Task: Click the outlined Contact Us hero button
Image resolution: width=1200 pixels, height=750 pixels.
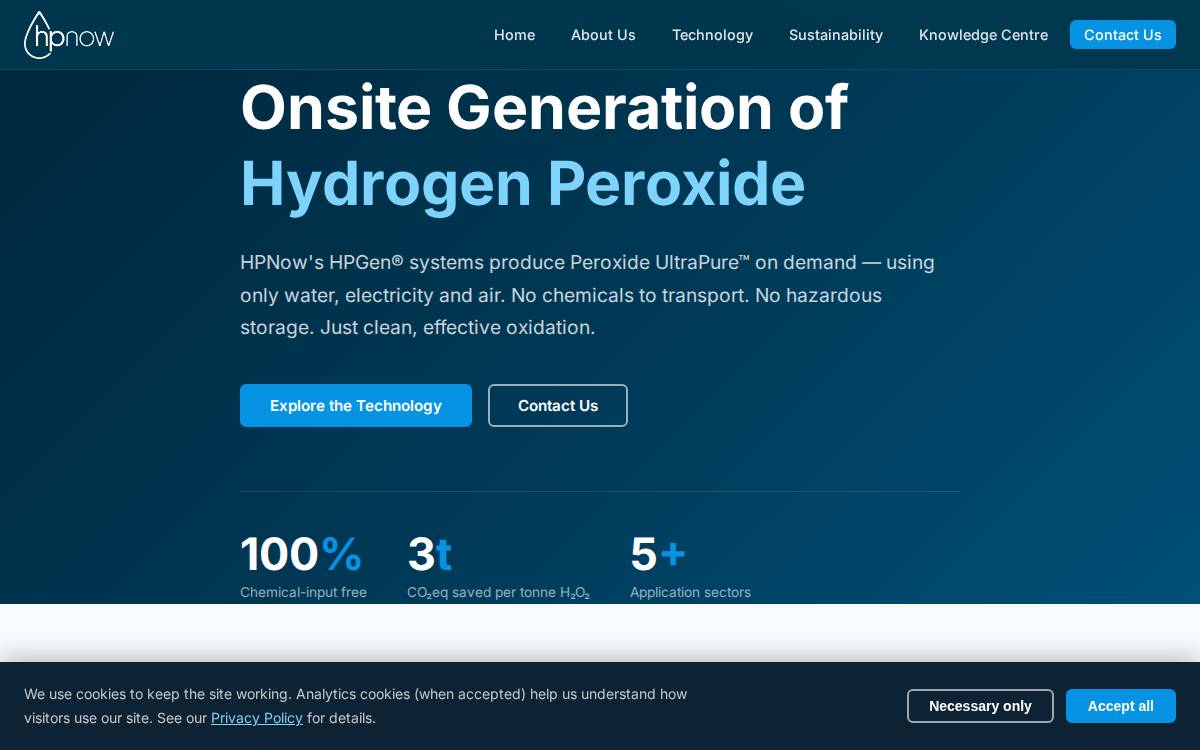Action: coord(558,405)
